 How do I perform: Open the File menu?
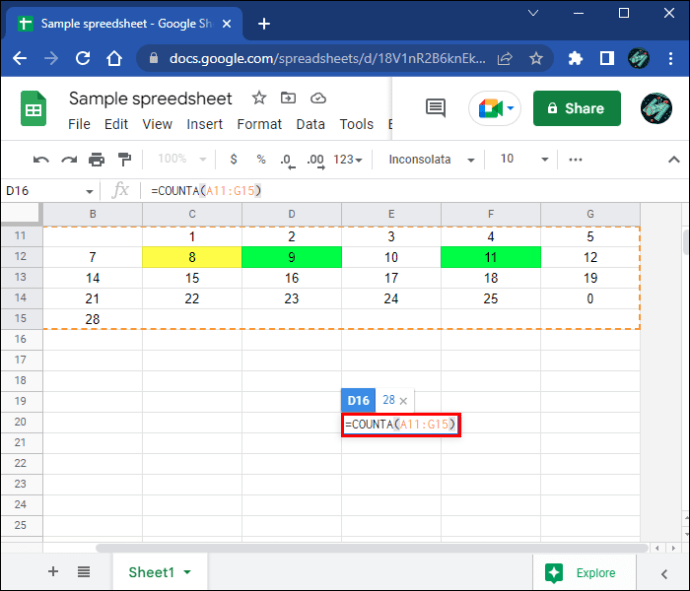pyautogui.click(x=79, y=125)
